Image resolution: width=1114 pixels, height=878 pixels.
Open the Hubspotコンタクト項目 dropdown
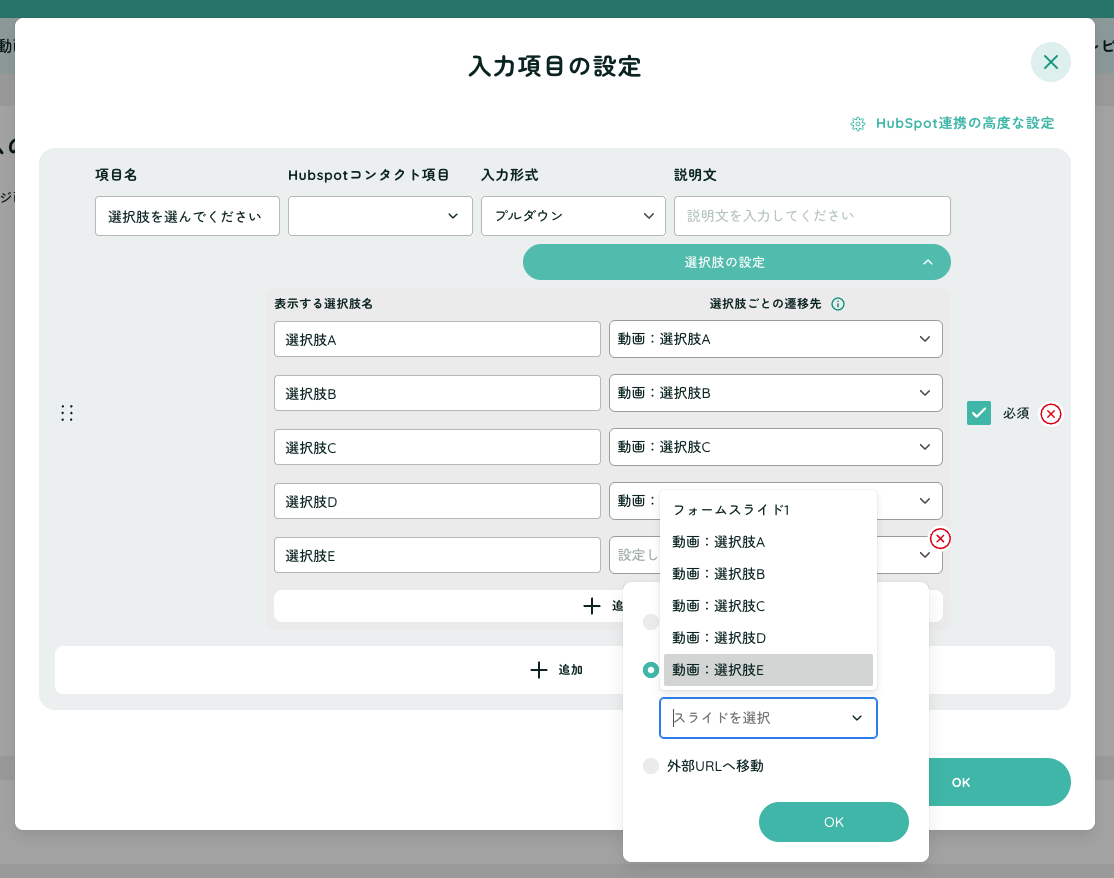coord(380,216)
